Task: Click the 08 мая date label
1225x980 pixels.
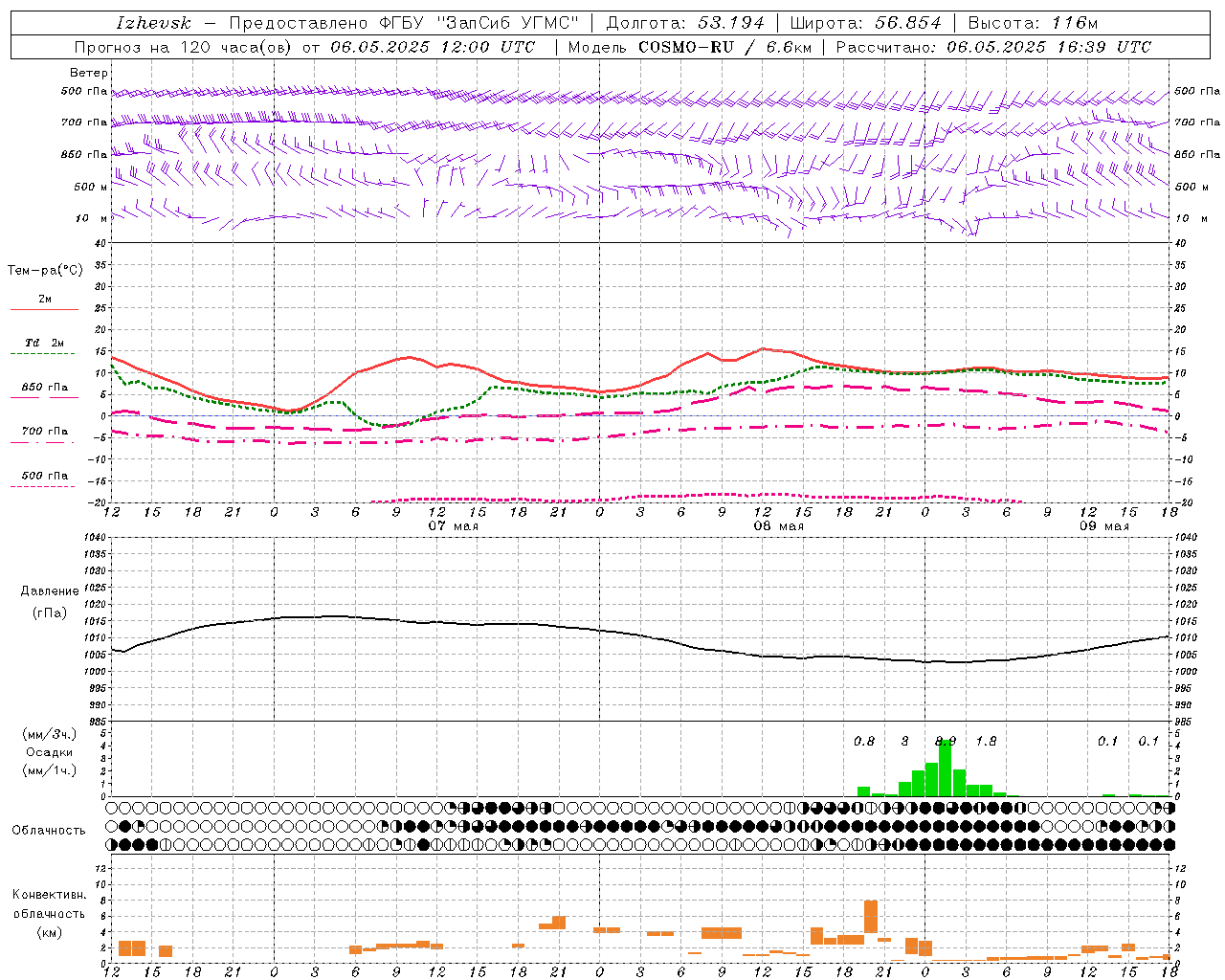Action: point(778,526)
